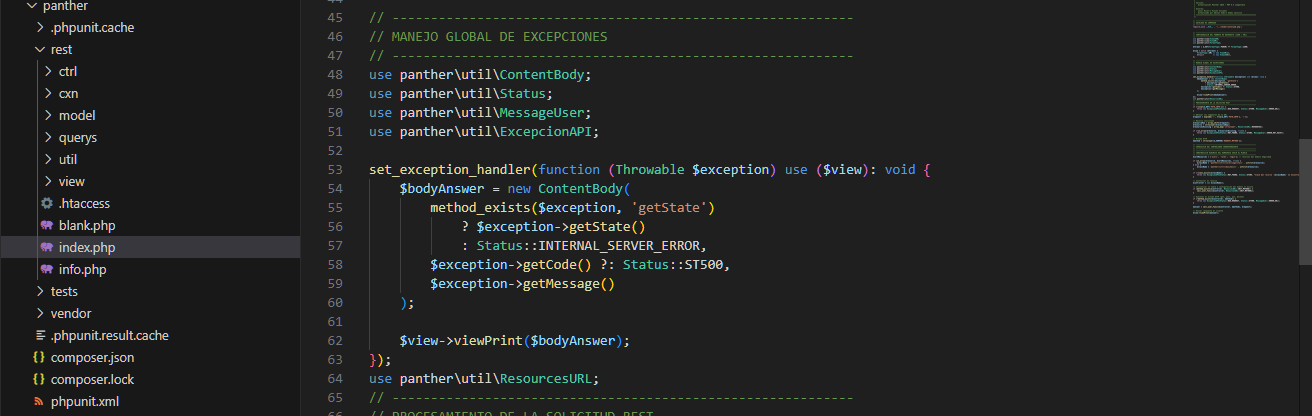This screenshot has width=1312, height=416.
Task: Click the braces icon of composer.lock
Action: coord(39,379)
